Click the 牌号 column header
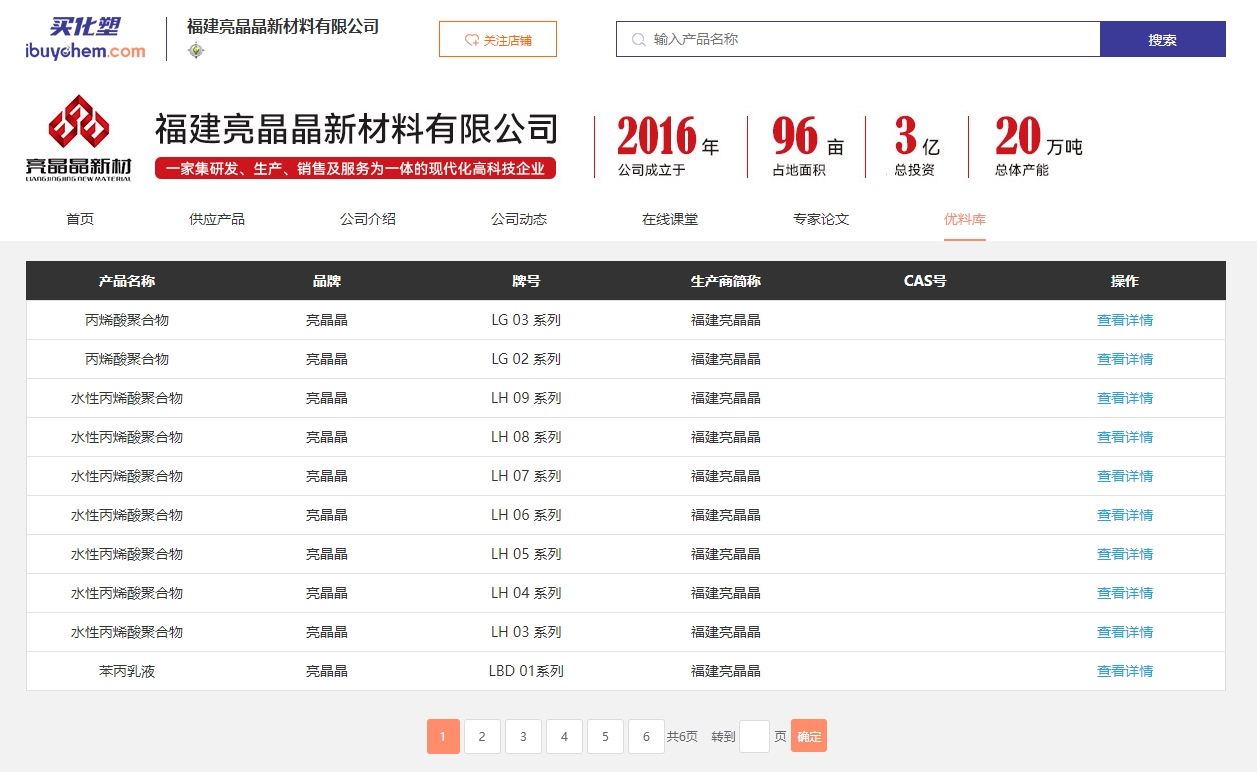This screenshot has width=1257, height=772. (x=526, y=281)
